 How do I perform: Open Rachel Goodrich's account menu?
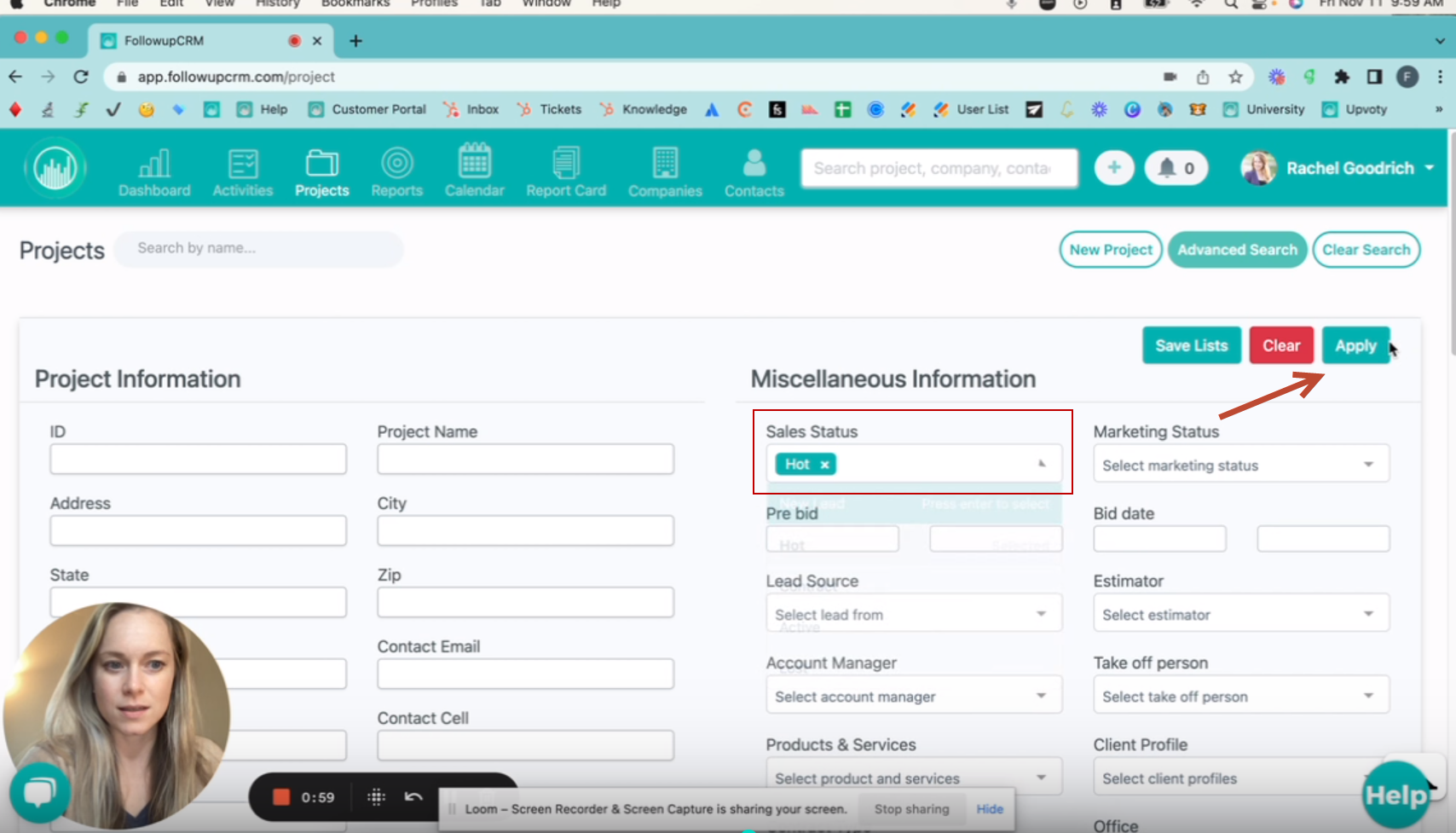point(1336,168)
